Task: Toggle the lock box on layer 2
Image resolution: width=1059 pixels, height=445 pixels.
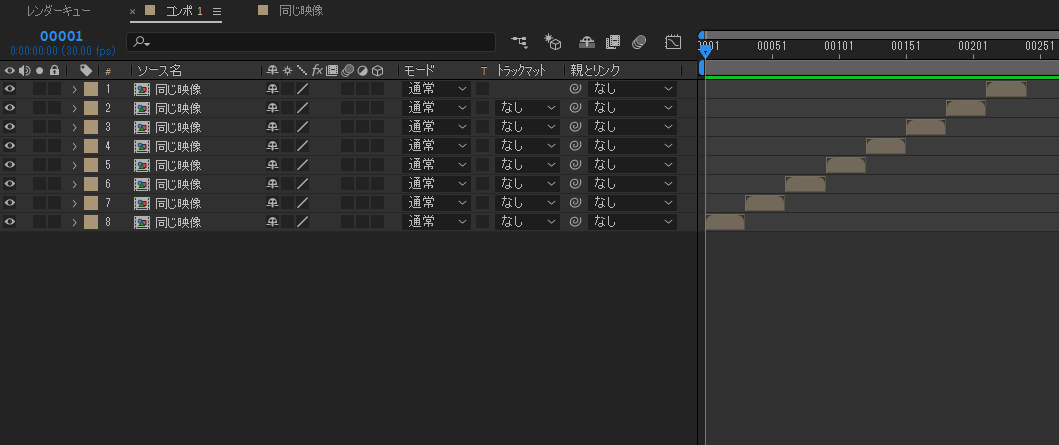Action: 55,108
